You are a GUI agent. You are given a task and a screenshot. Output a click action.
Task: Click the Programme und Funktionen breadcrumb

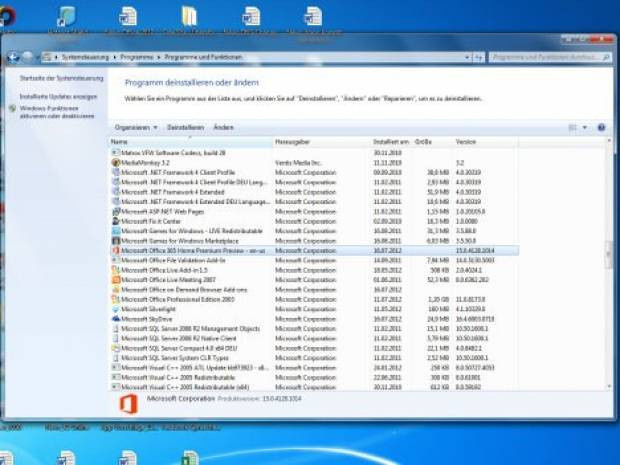pyautogui.click(x=203, y=57)
